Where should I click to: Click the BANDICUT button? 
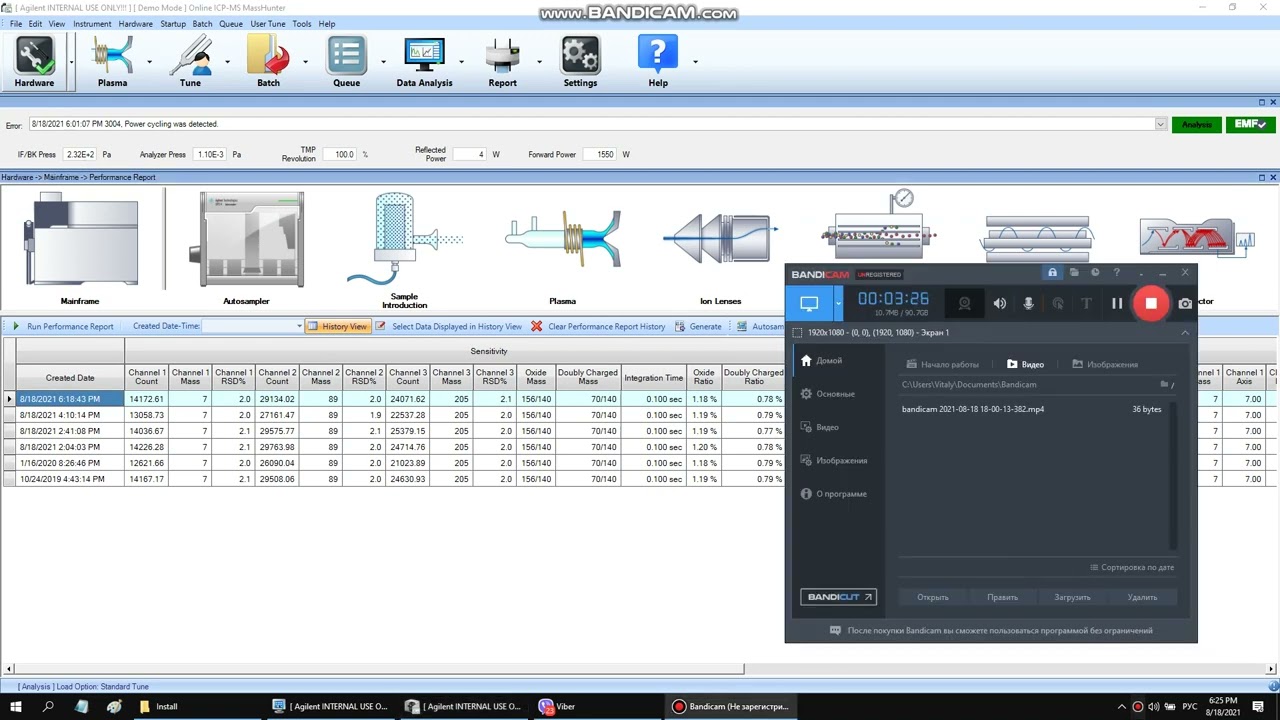(x=839, y=597)
